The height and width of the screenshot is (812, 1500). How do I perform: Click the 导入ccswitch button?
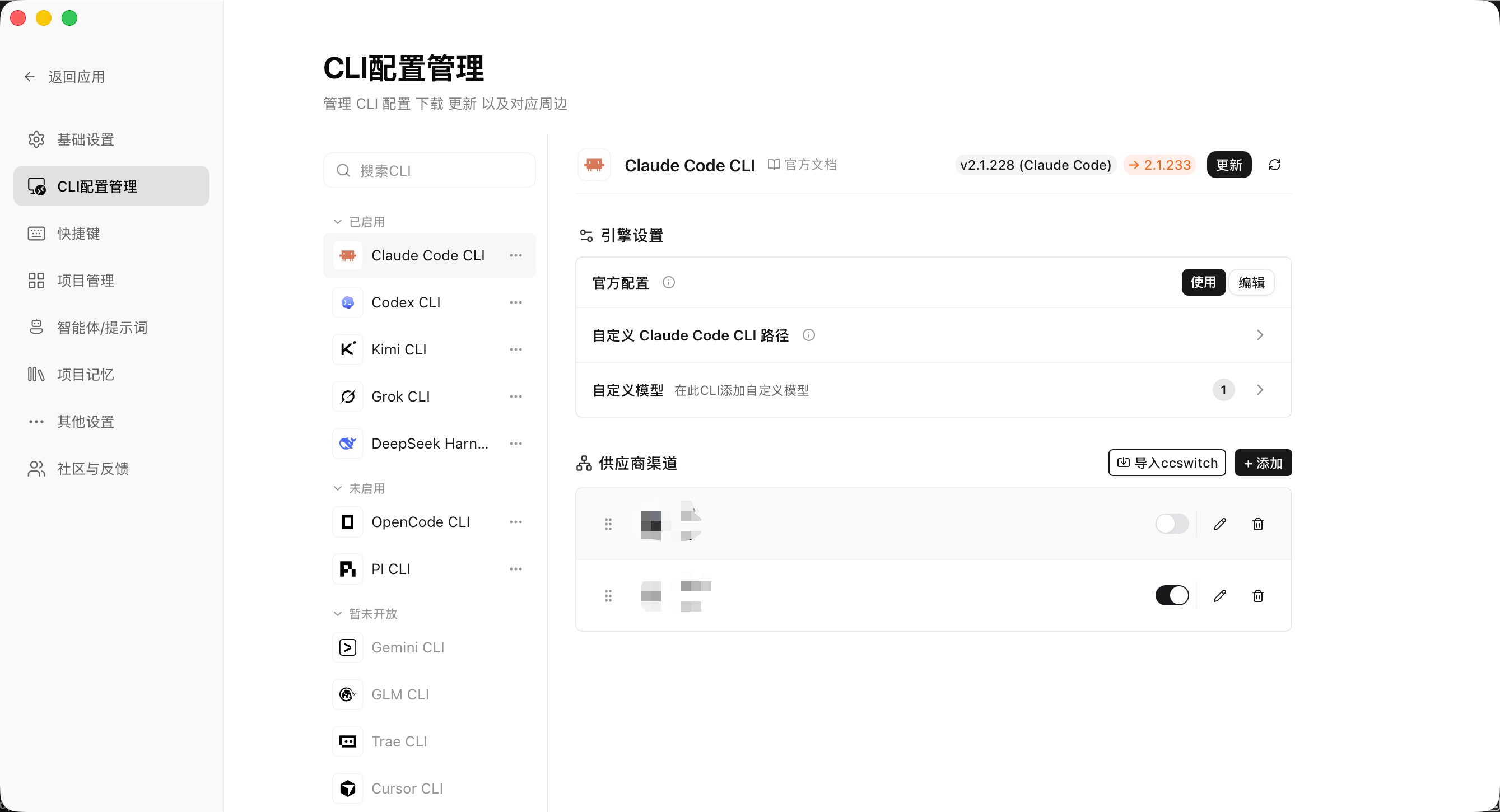click(1167, 463)
